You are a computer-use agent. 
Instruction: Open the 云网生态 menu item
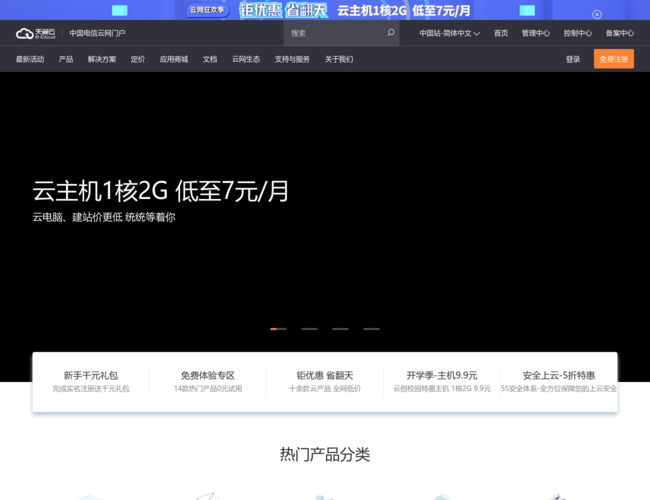coord(246,59)
